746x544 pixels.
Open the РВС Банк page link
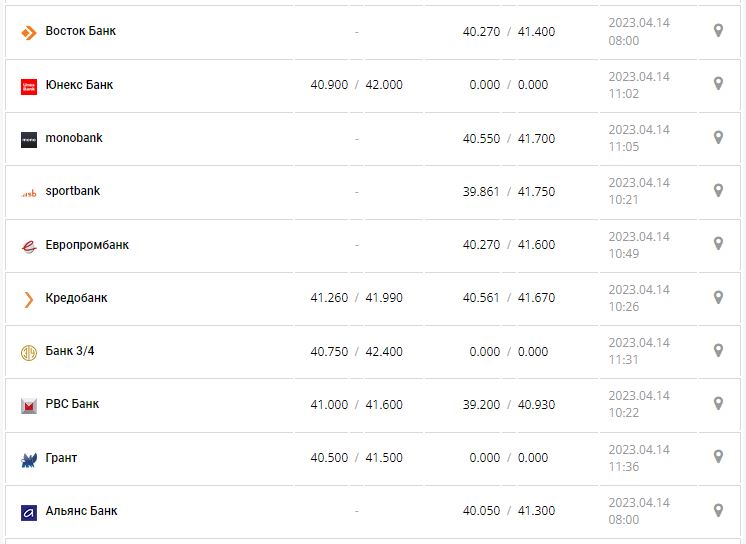pos(72,404)
